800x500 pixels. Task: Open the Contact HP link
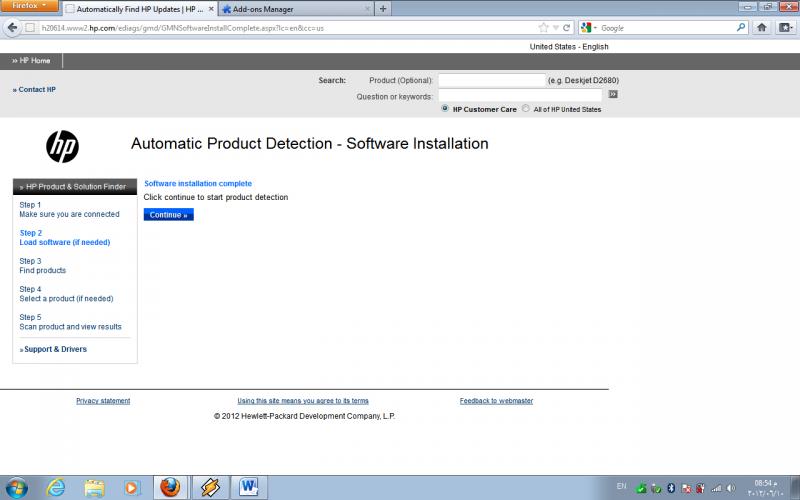[x=34, y=89]
